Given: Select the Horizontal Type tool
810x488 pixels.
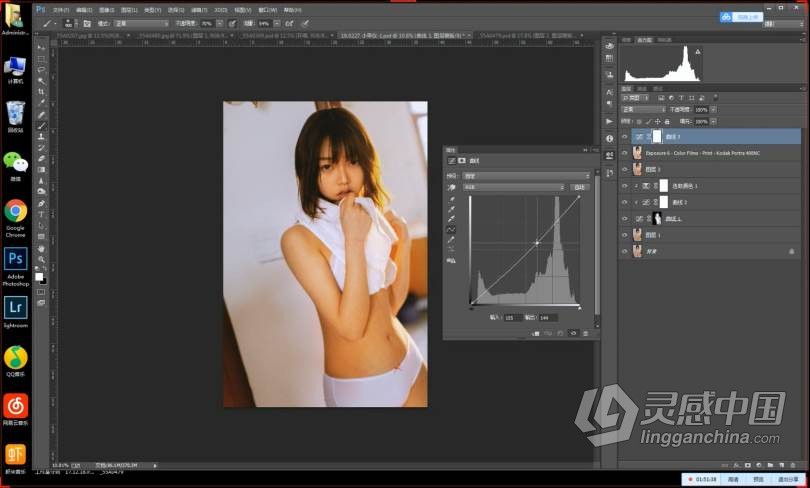Looking at the screenshot, I should tap(41, 214).
